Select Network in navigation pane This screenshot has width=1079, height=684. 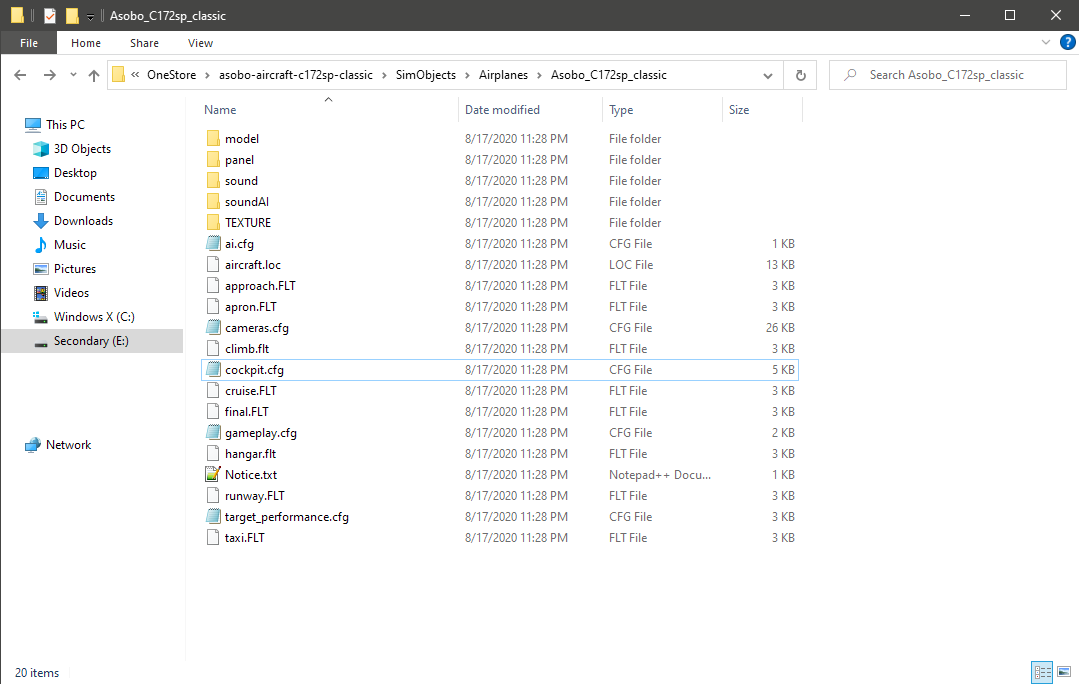click(69, 445)
